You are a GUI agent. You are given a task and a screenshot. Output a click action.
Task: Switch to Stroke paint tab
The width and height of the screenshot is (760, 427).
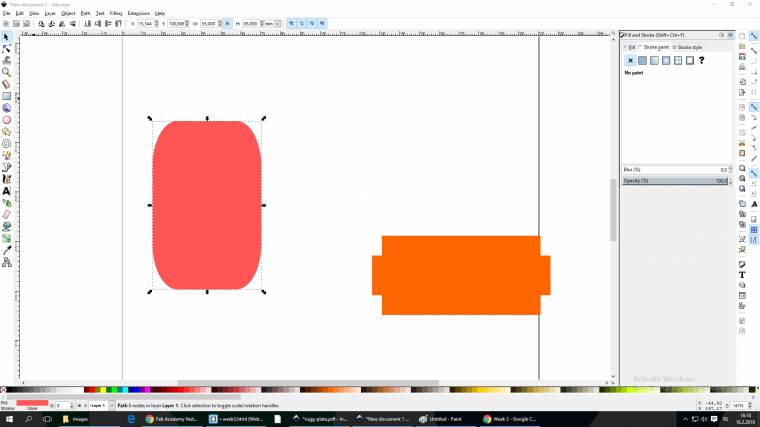pos(654,47)
